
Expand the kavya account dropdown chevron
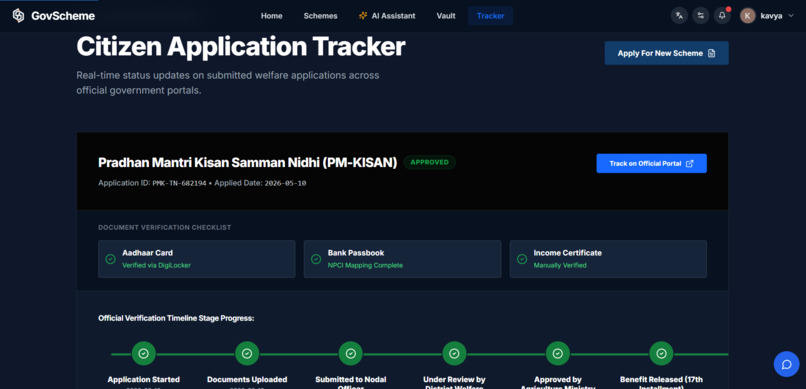click(791, 16)
